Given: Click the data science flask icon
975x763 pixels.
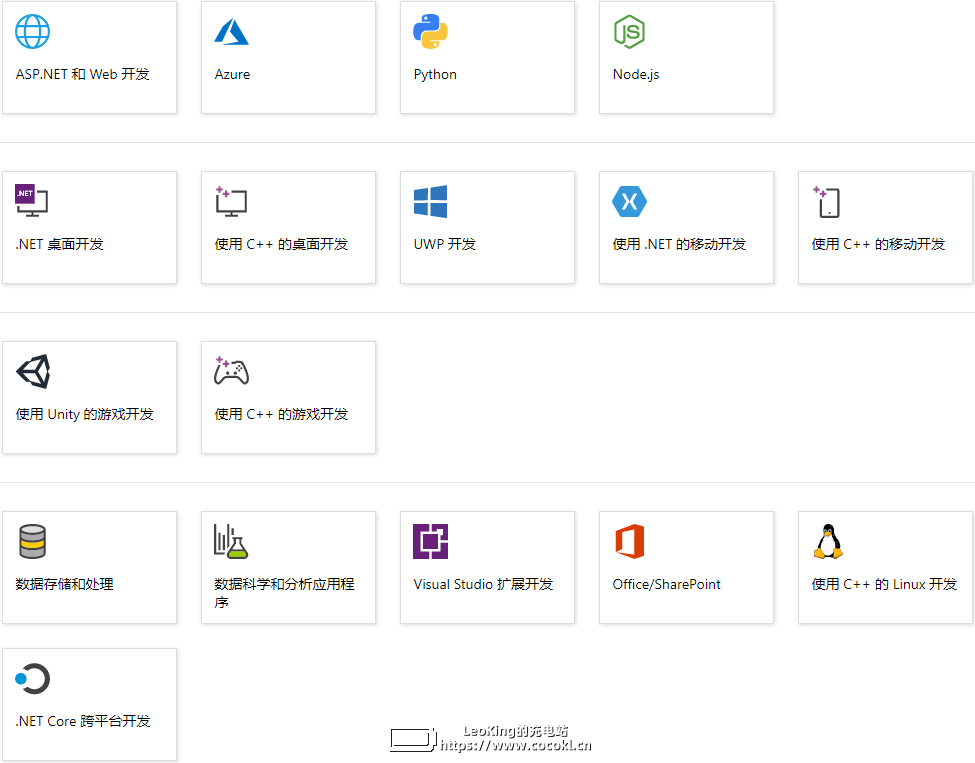Looking at the screenshot, I should 231,541.
